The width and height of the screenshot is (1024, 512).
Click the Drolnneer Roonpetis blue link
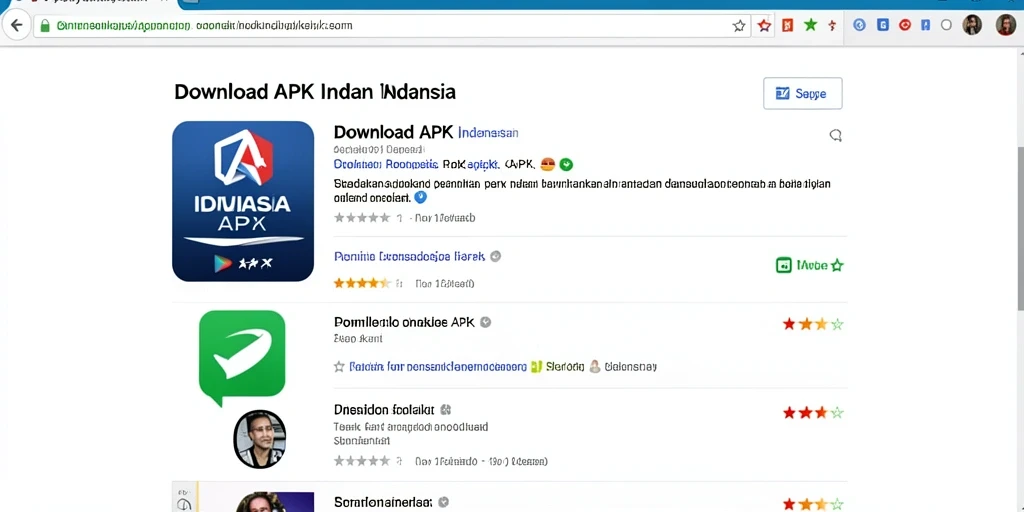pos(385,164)
